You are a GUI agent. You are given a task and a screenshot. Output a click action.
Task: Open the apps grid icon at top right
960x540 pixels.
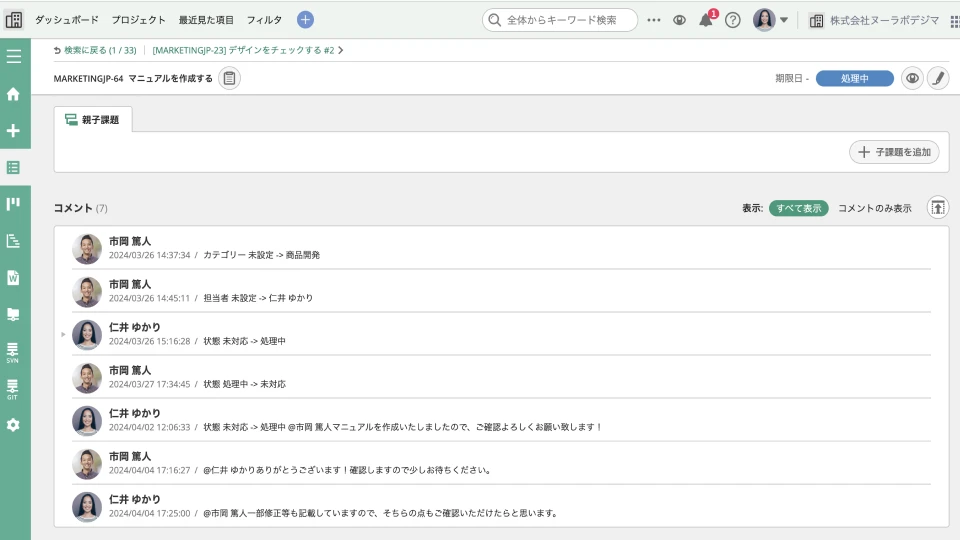coord(954,21)
